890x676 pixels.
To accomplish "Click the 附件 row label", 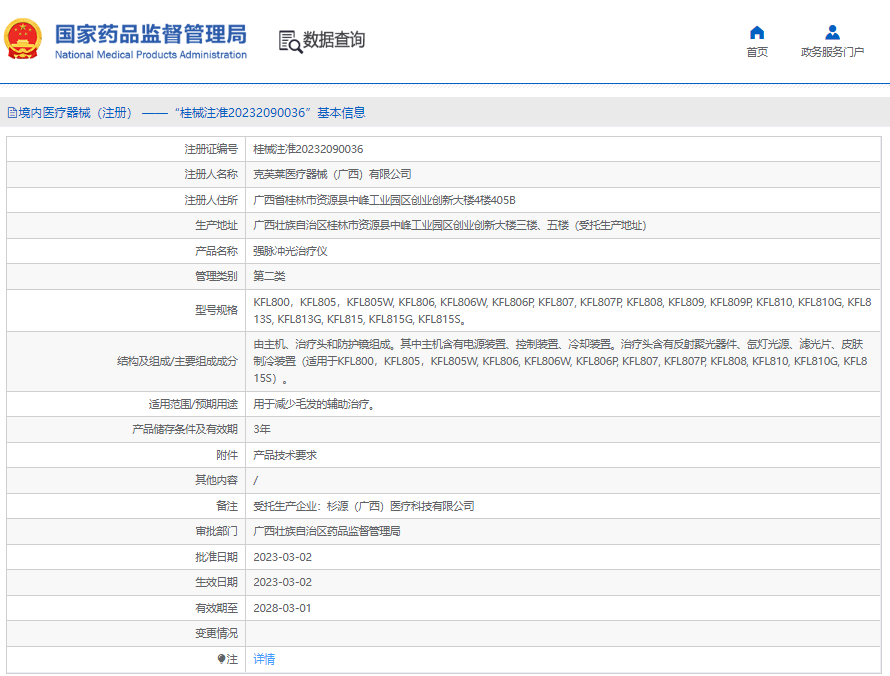I will 227,455.
